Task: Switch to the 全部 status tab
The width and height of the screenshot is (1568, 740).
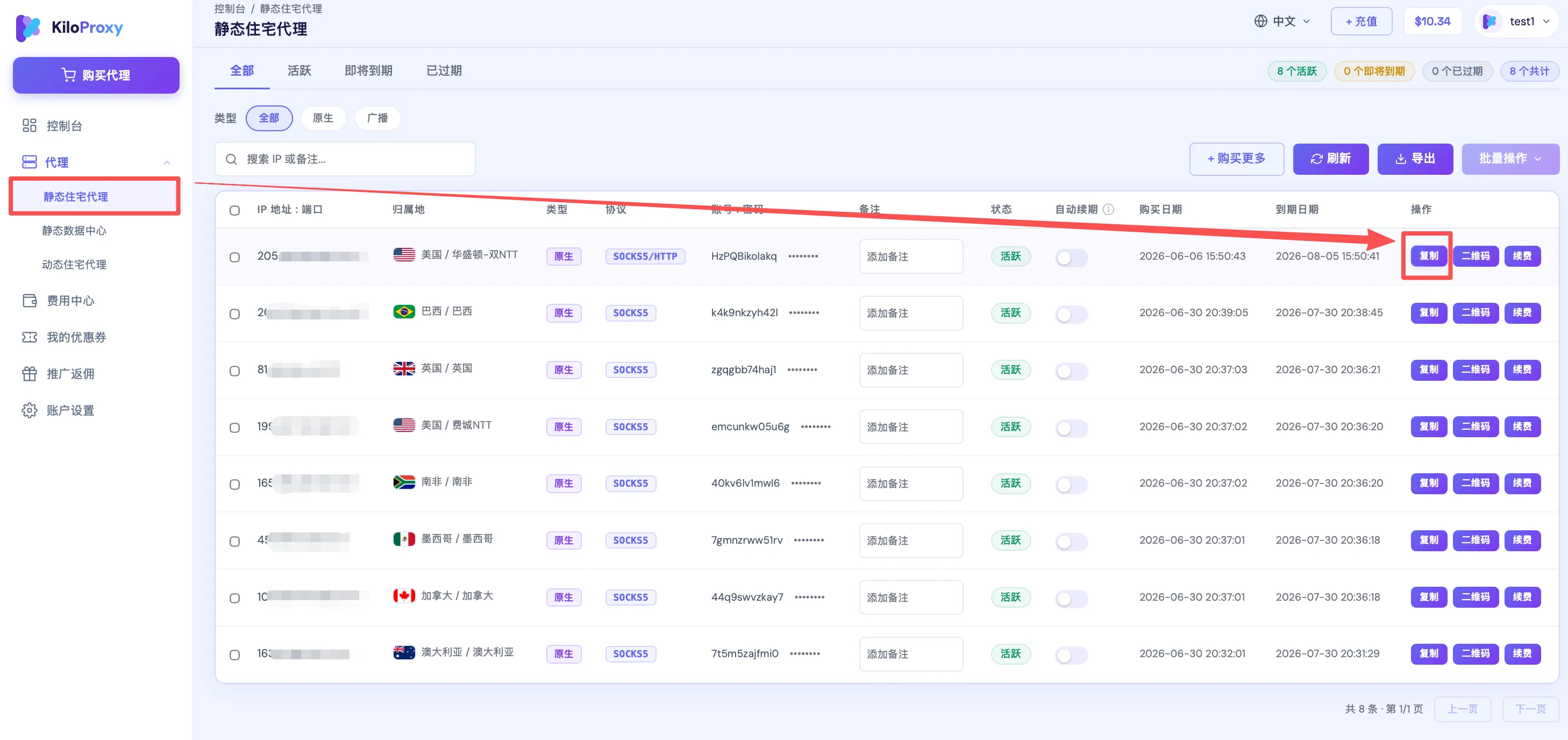Action: [x=241, y=70]
